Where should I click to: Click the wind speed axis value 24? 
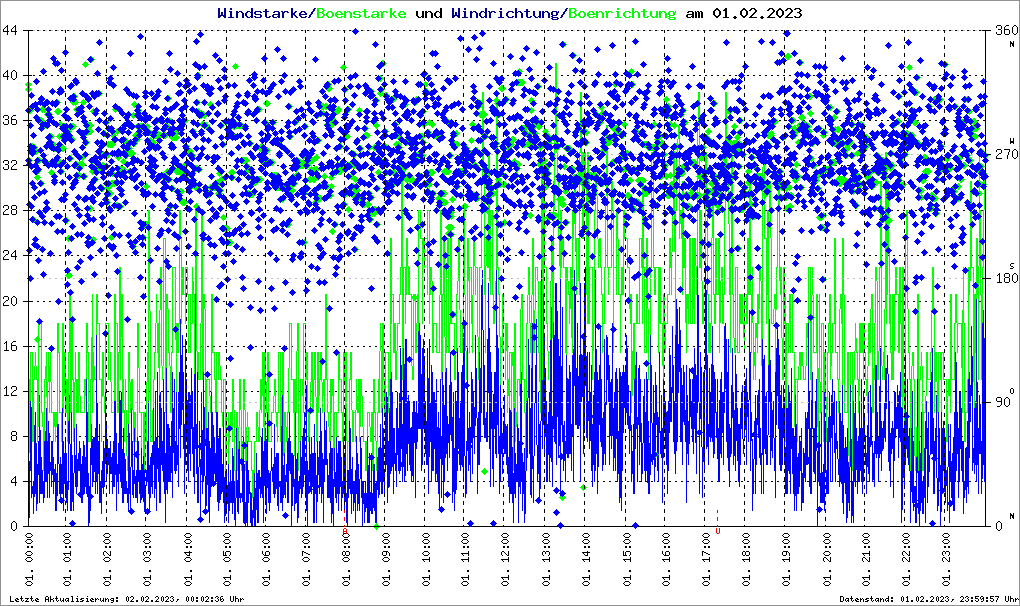(x=10, y=256)
